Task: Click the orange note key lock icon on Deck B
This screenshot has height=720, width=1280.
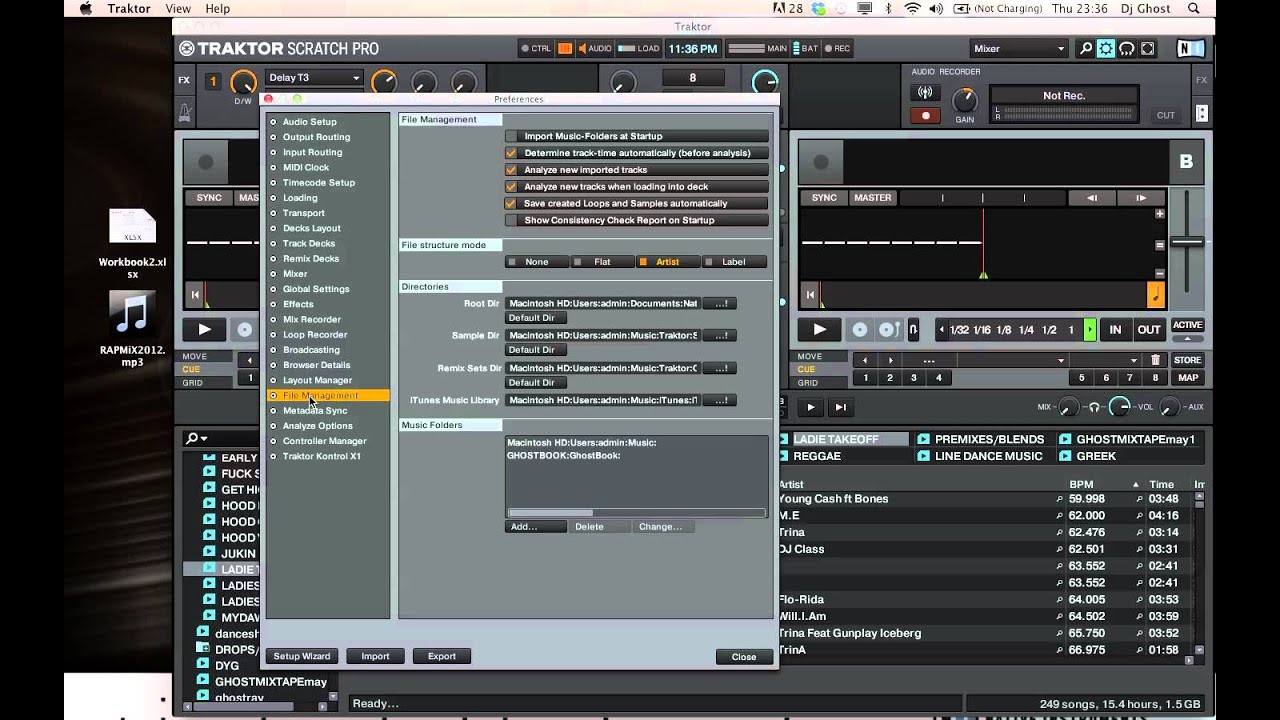Action: [1156, 295]
